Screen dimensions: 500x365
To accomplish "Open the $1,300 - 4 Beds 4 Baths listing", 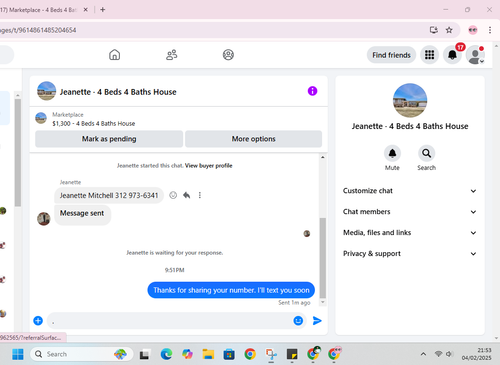I will [x=94, y=124].
